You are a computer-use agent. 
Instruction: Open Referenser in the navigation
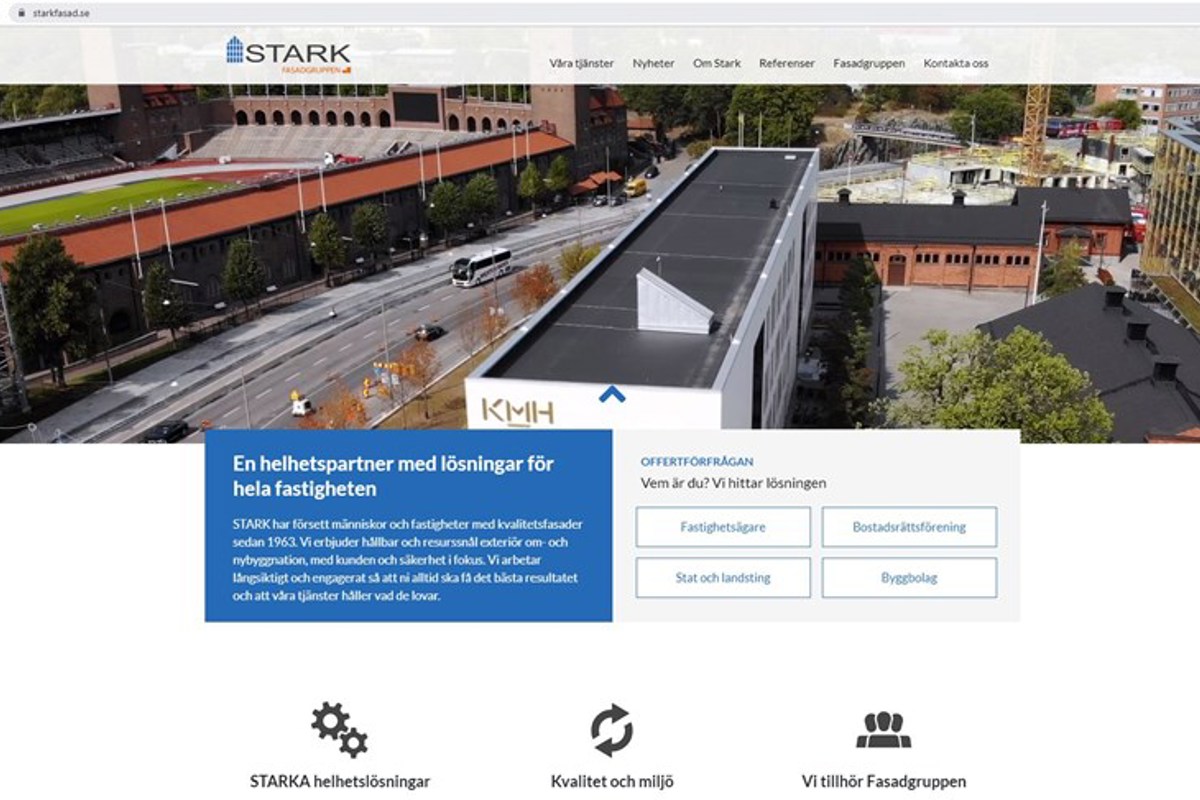click(x=787, y=63)
